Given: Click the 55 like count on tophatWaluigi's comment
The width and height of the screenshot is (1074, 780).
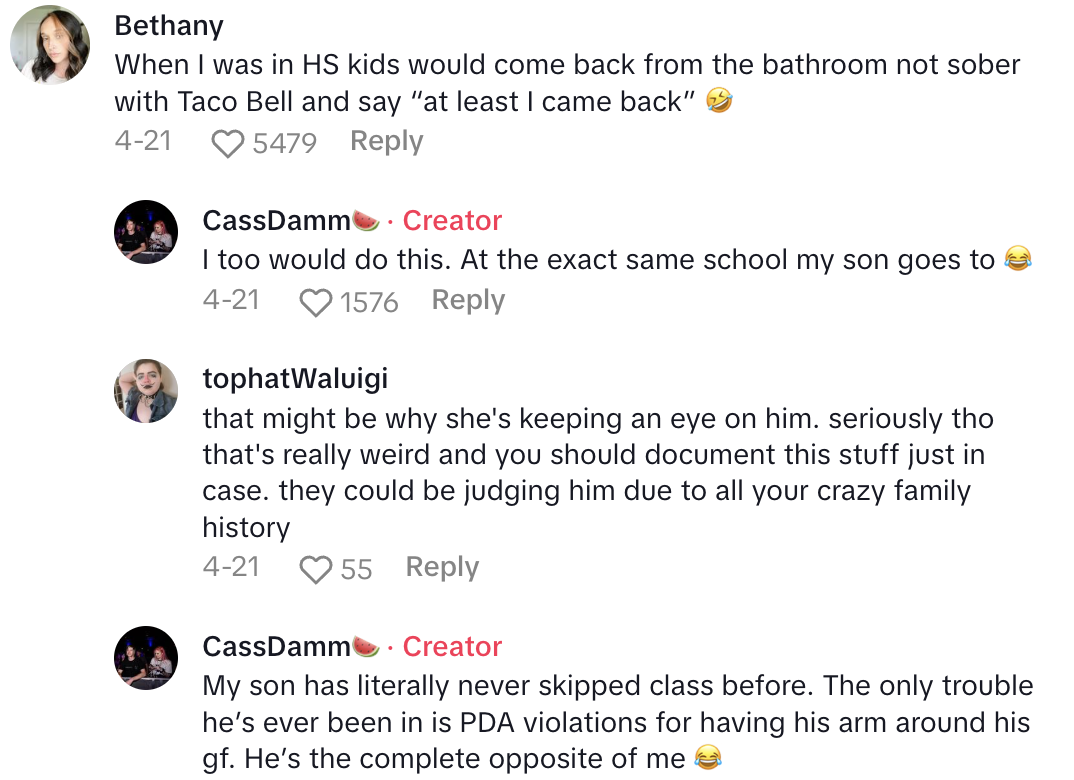Looking at the screenshot, I should click(356, 569).
